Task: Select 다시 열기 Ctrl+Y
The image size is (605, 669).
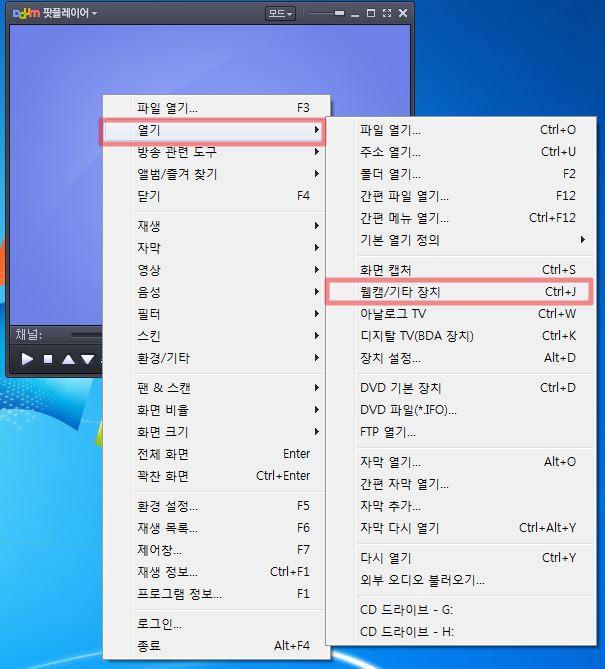Action: click(x=461, y=558)
